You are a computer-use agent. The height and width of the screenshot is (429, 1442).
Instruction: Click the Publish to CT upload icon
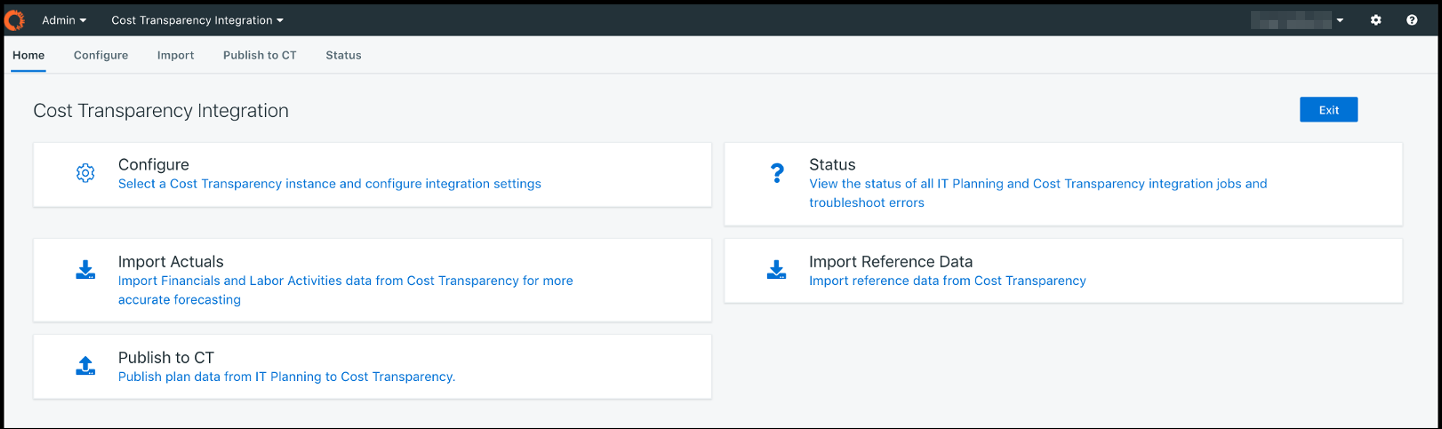(85, 365)
